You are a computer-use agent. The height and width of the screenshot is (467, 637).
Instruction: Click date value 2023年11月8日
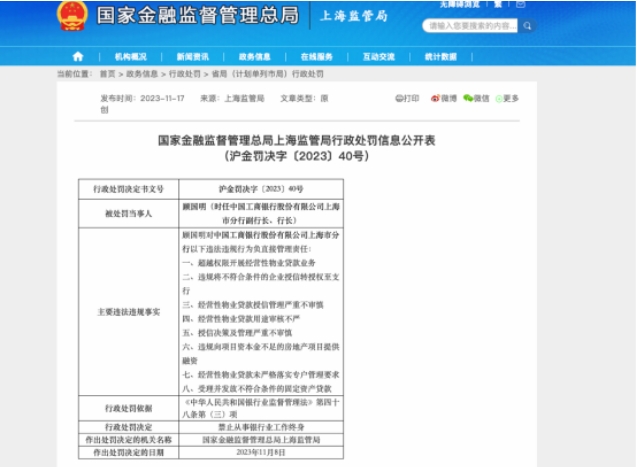point(261,452)
